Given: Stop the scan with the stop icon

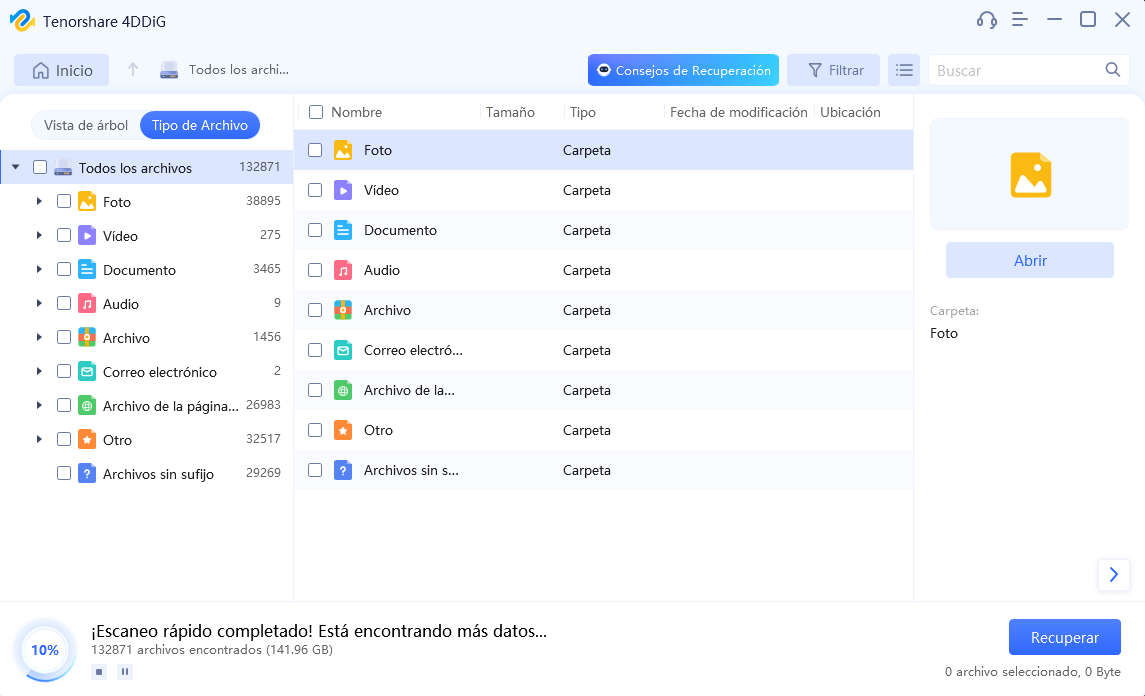Looking at the screenshot, I should [99, 671].
